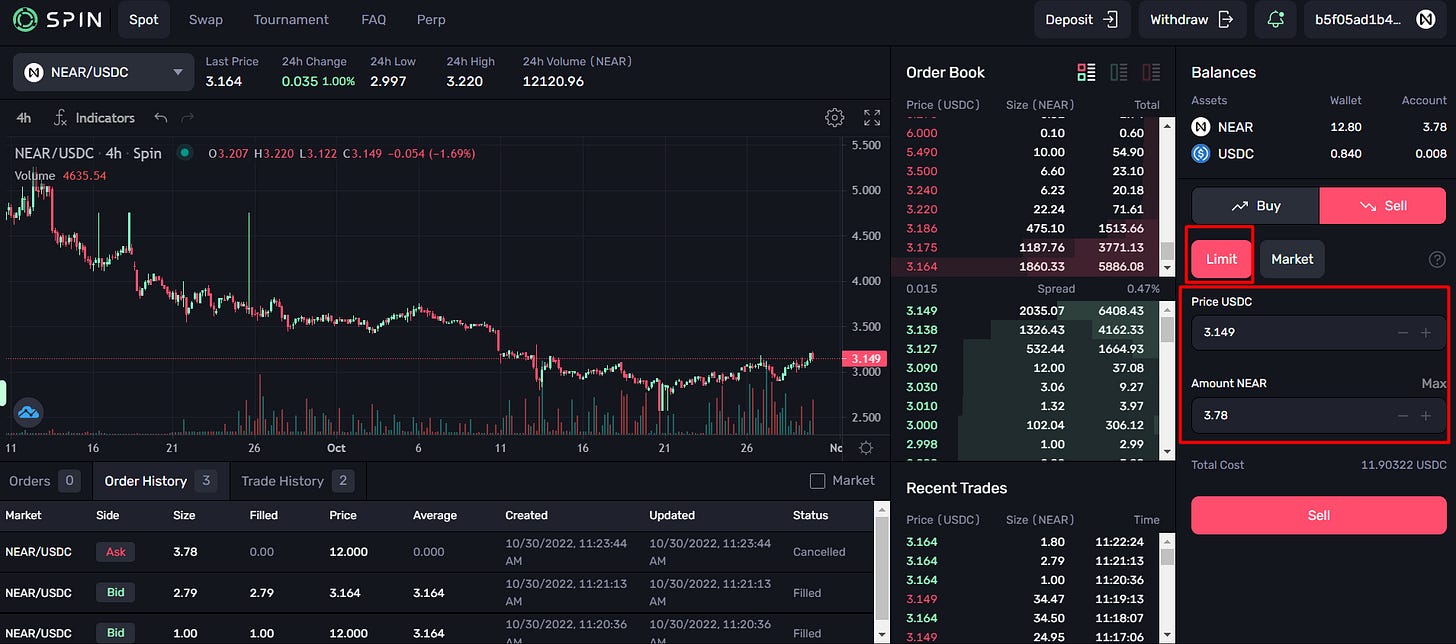1456x644 pixels.
Task: Click chart time axis settings icon
Action: coord(866,448)
